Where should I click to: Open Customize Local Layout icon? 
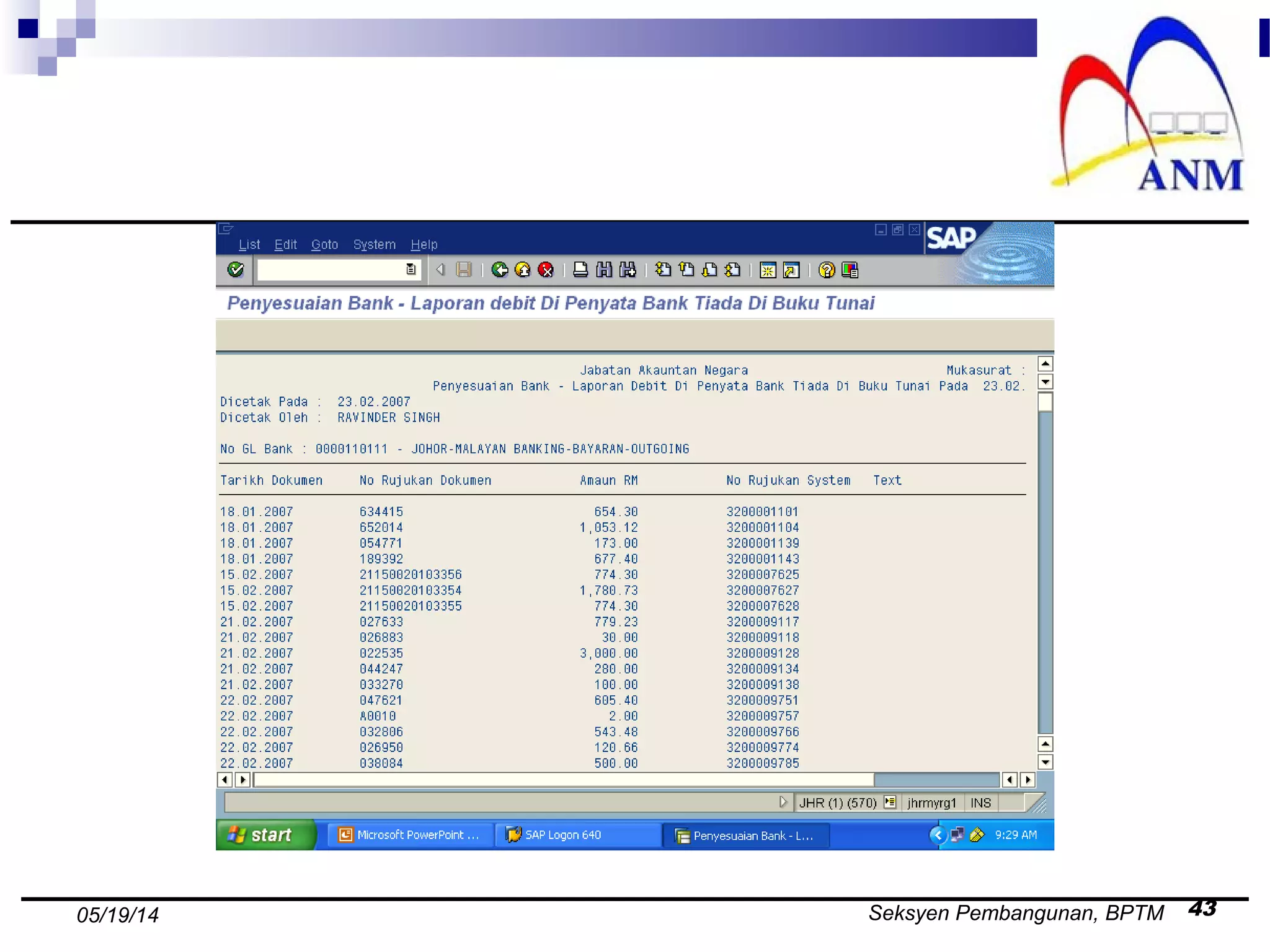850,270
